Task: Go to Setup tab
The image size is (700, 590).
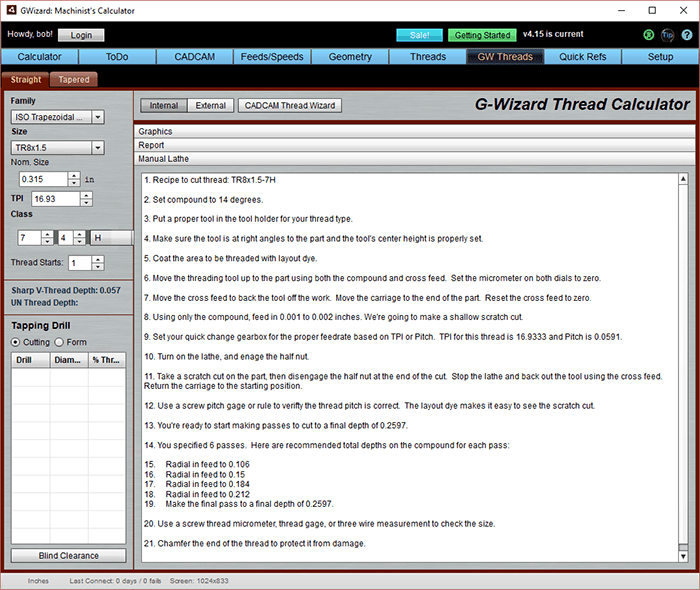Action: 660,57
